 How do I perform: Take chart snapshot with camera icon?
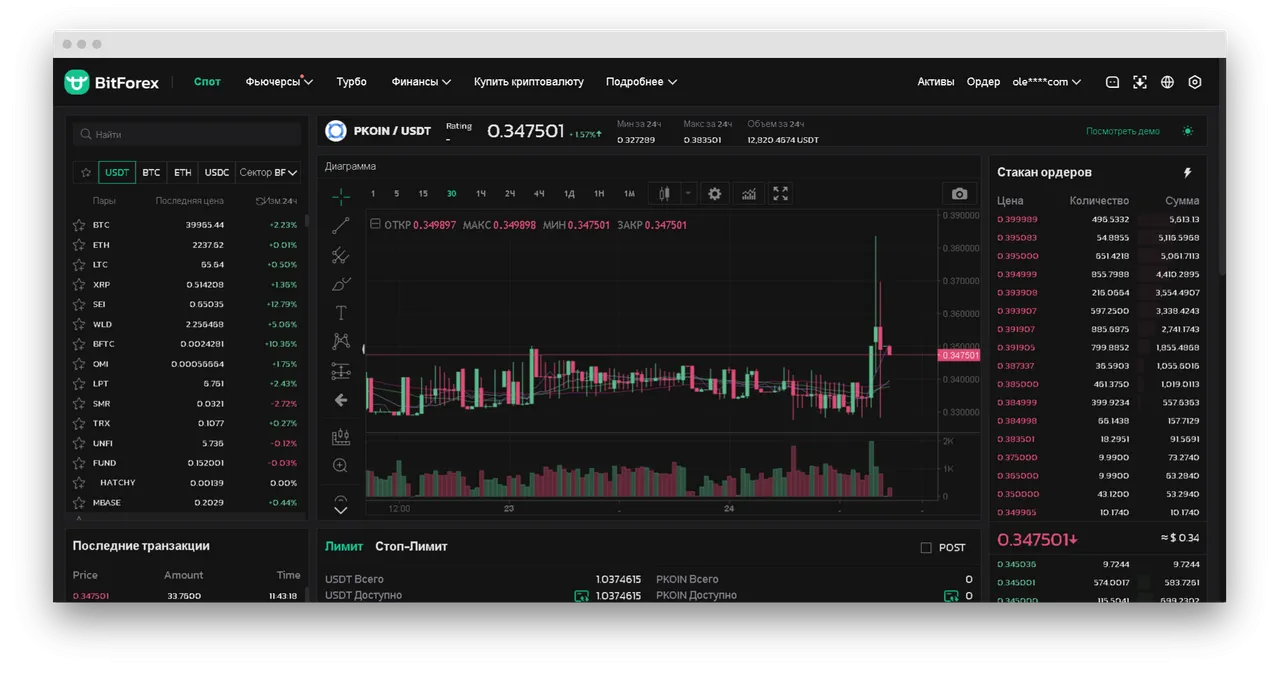tap(959, 194)
